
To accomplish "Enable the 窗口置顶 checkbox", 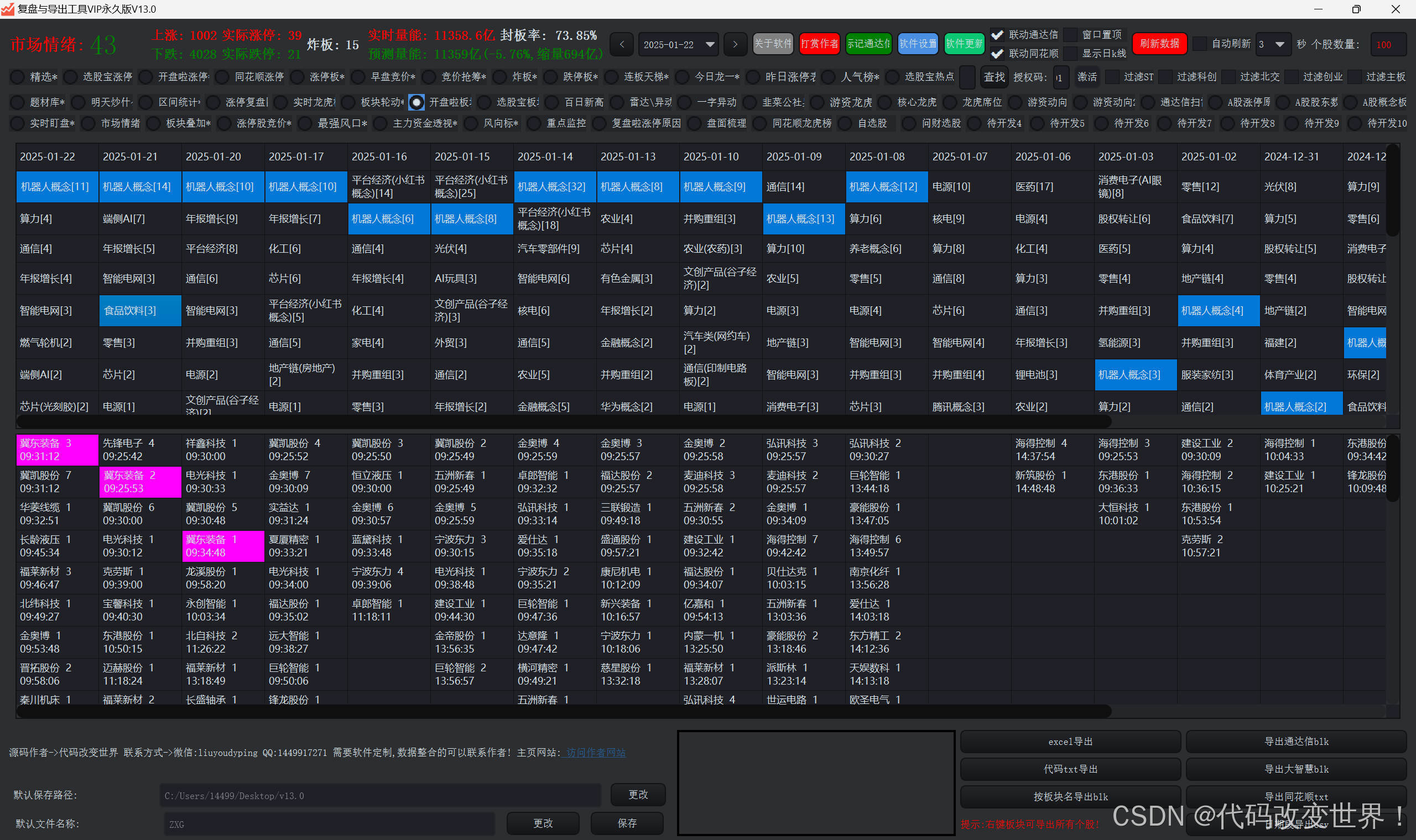I will tap(1071, 35).
